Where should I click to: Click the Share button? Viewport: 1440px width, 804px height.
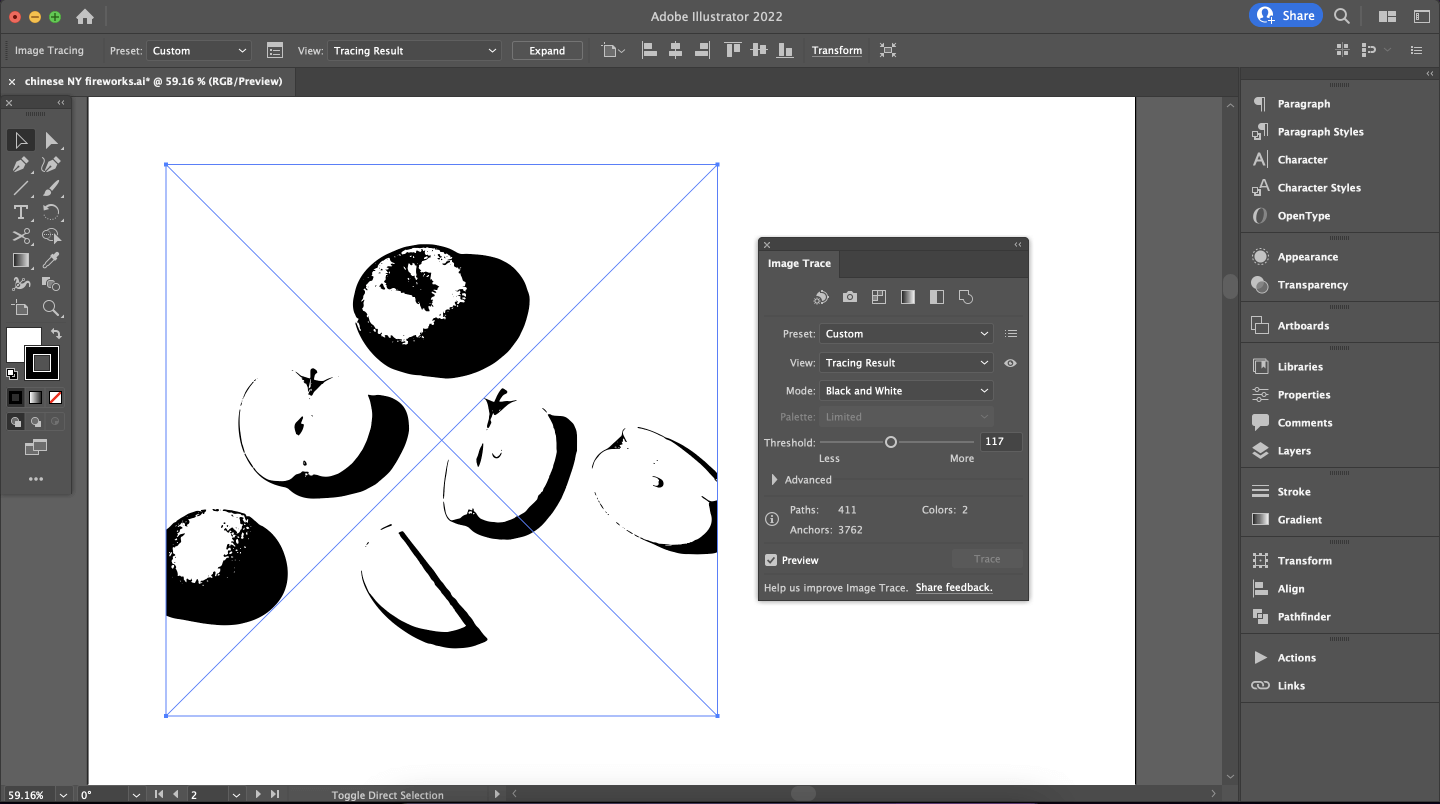pos(1286,16)
